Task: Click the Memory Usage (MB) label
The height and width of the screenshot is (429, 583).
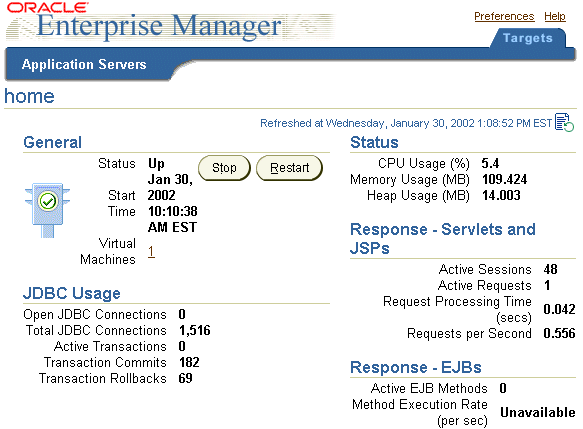Action: point(410,180)
